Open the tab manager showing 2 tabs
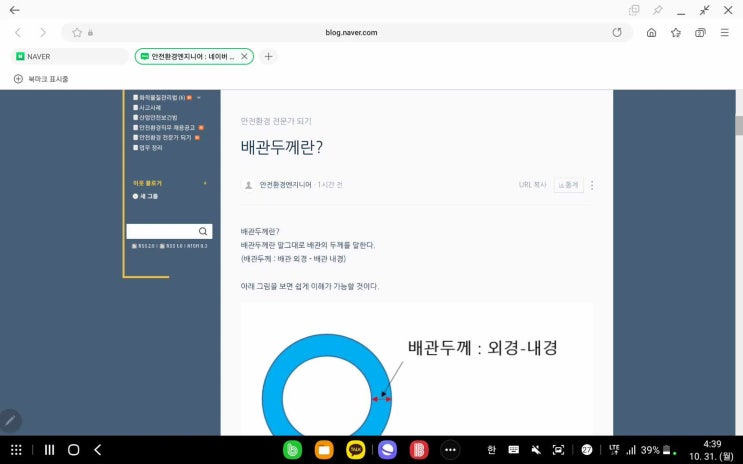743x464 pixels. (700, 33)
